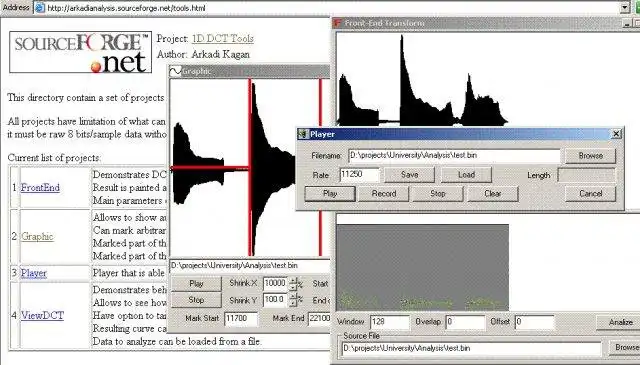Focus the Offset field in Front-End Transform

tap(535, 322)
